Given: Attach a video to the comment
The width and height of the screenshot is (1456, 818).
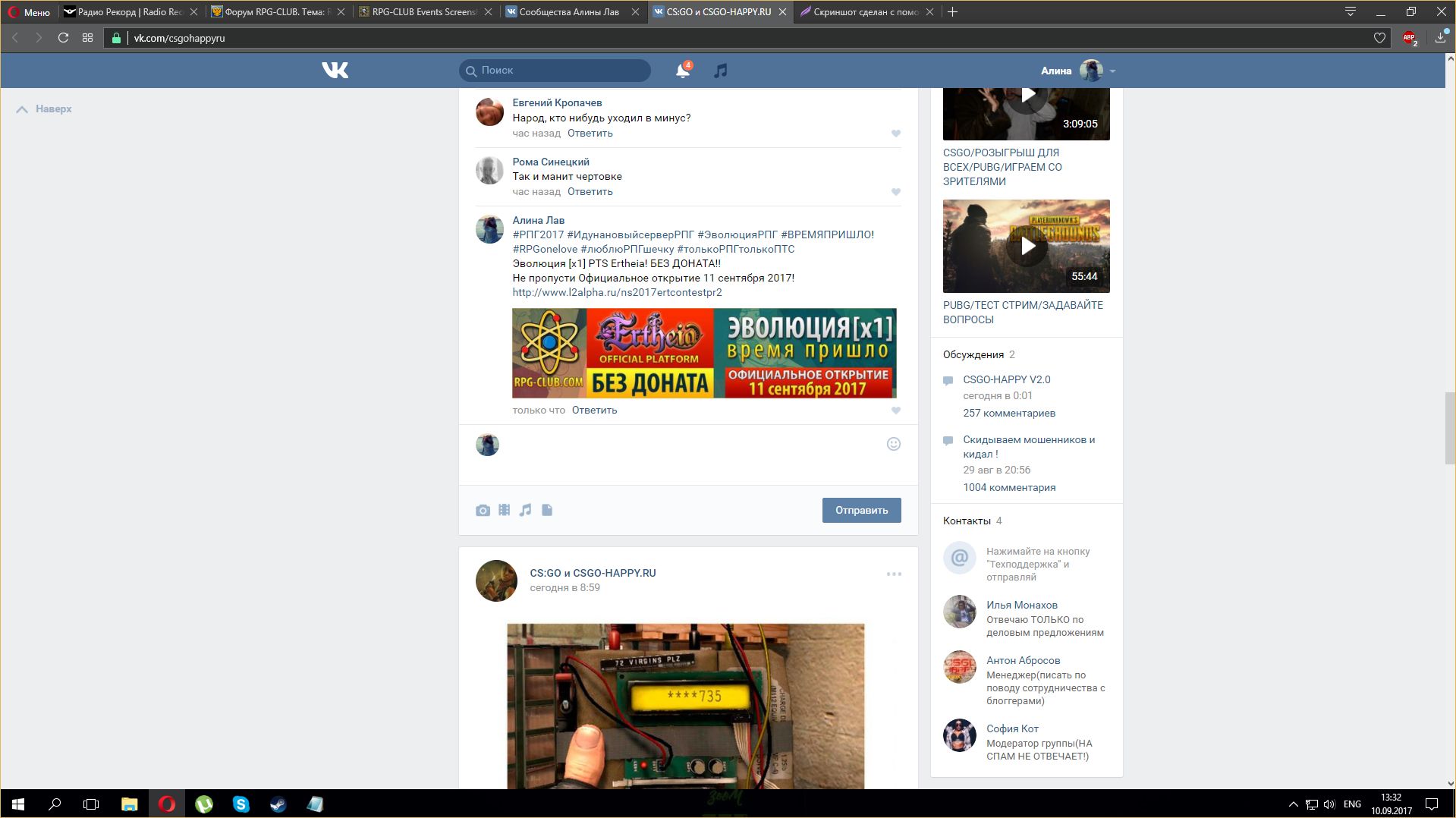Looking at the screenshot, I should point(504,510).
